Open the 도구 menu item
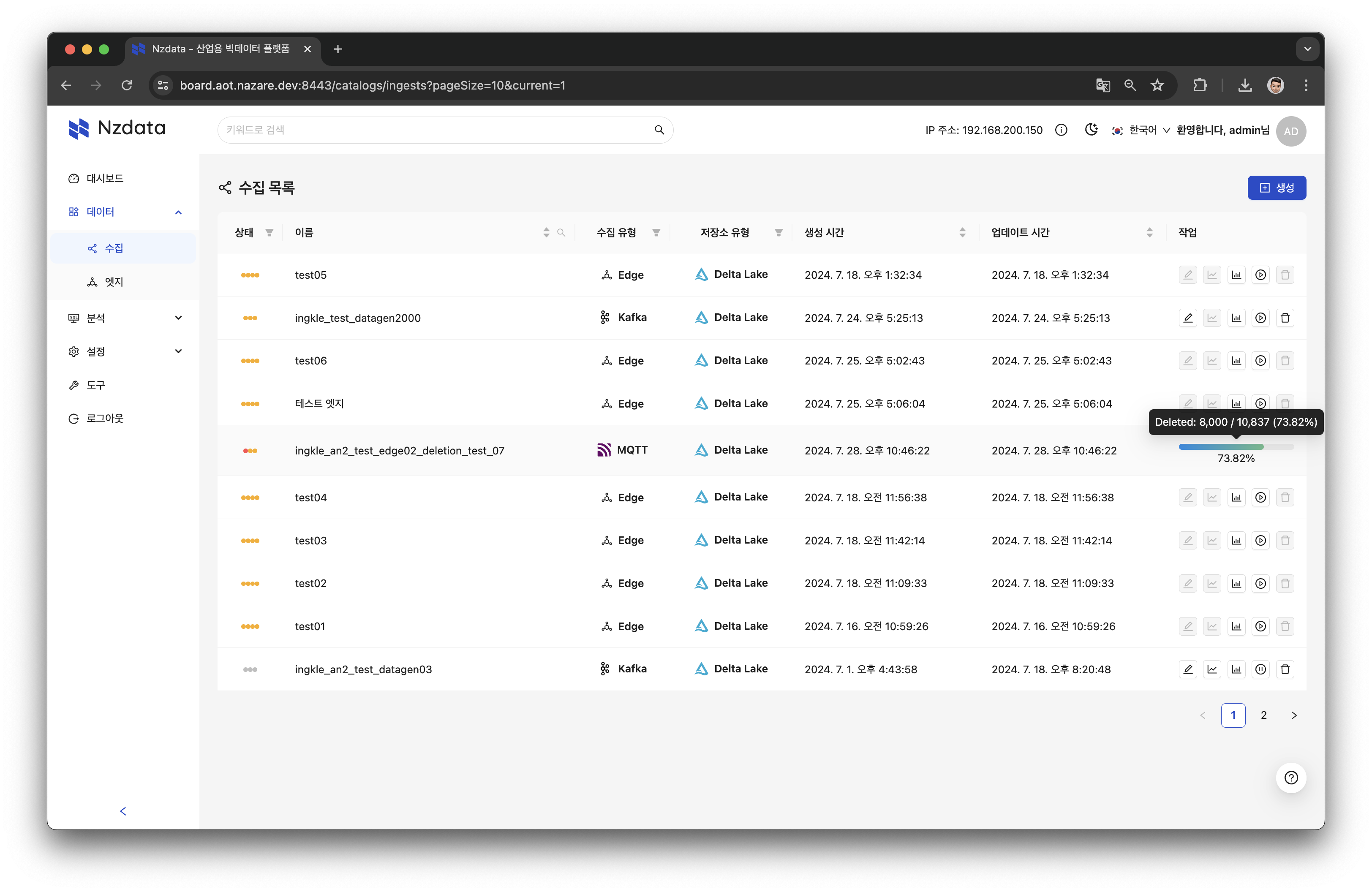Image resolution: width=1372 pixels, height=892 pixels. pos(123,385)
